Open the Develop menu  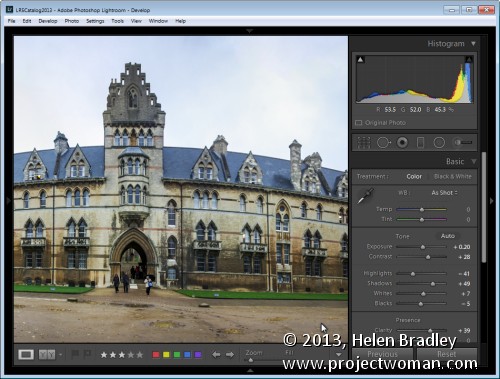tap(48, 21)
